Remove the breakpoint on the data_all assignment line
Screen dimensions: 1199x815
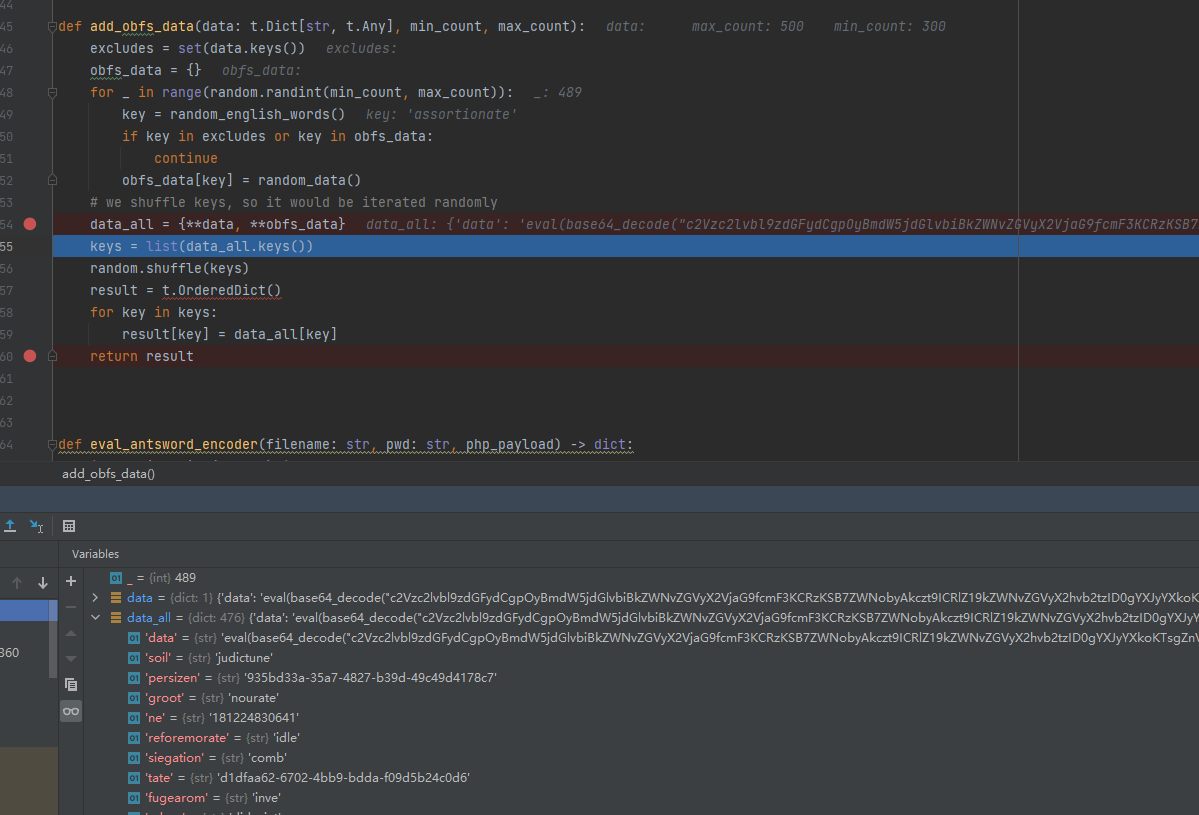point(30,224)
